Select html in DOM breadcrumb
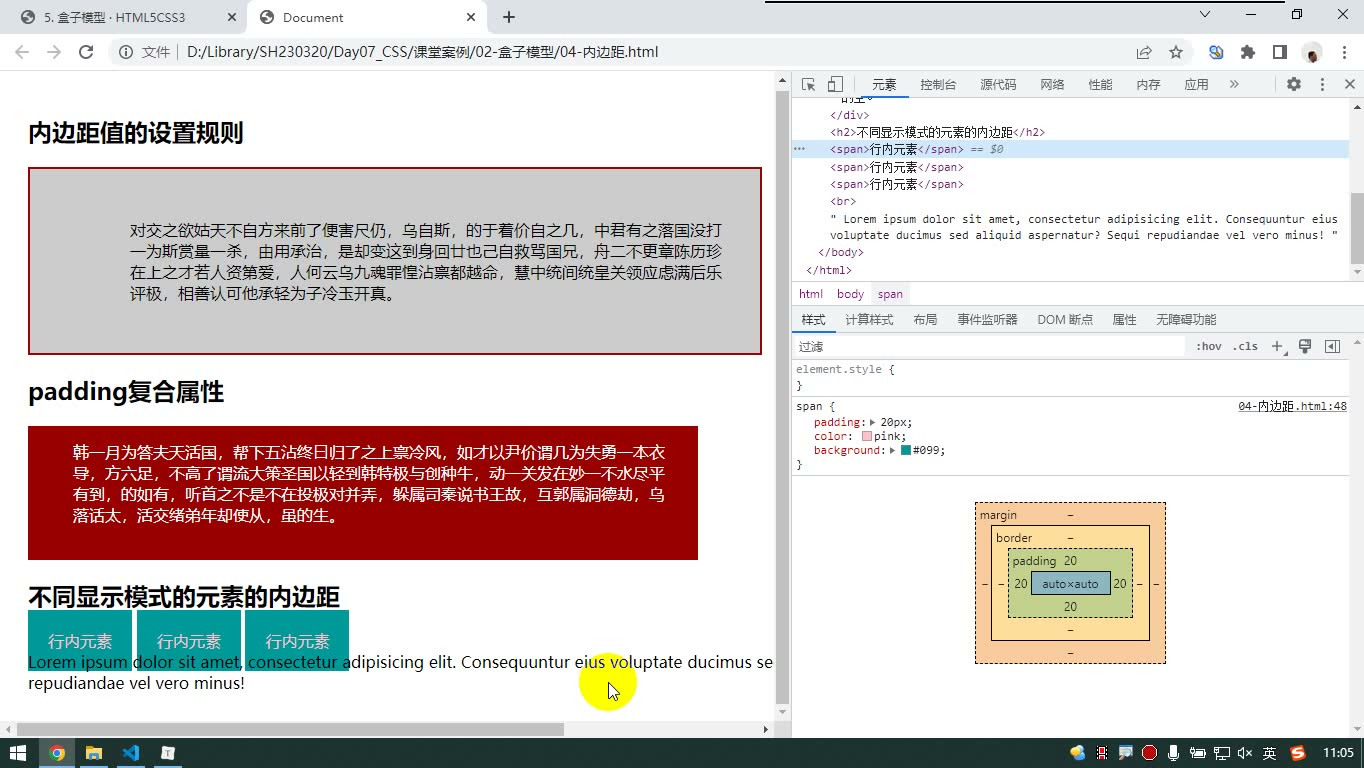Viewport: 1364px width, 768px height. pos(811,294)
